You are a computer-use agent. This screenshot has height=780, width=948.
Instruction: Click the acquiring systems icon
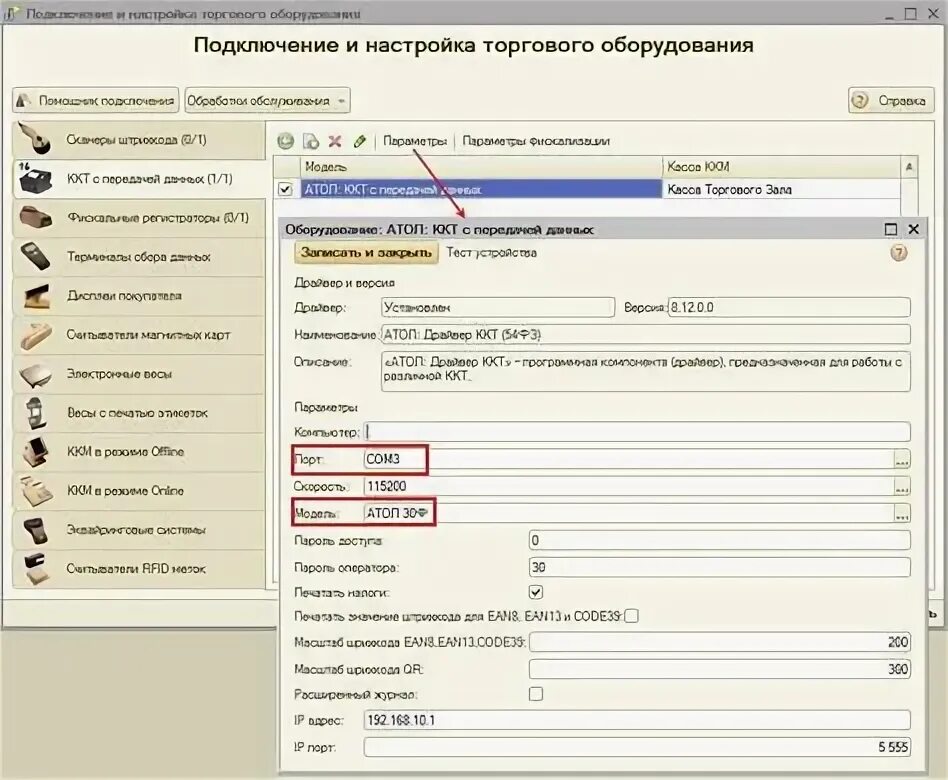35,530
